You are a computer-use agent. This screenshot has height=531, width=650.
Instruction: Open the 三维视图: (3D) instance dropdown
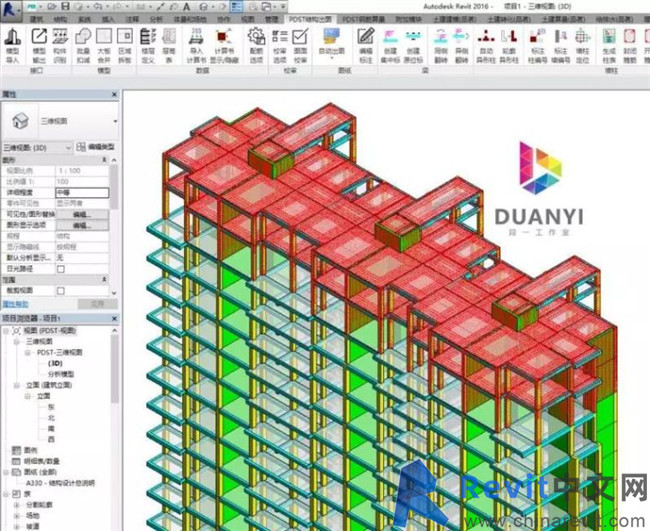(x=68, y=148)
